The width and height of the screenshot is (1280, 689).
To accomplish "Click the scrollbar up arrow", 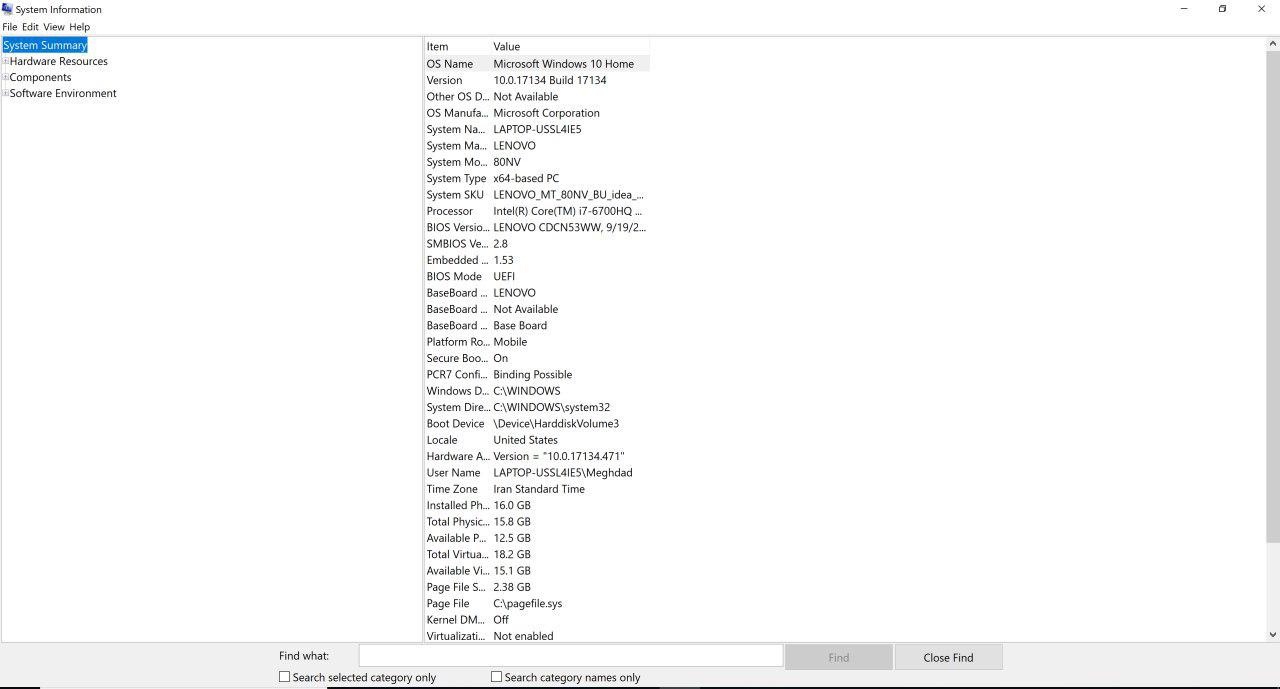I will tap(1272, 44).
